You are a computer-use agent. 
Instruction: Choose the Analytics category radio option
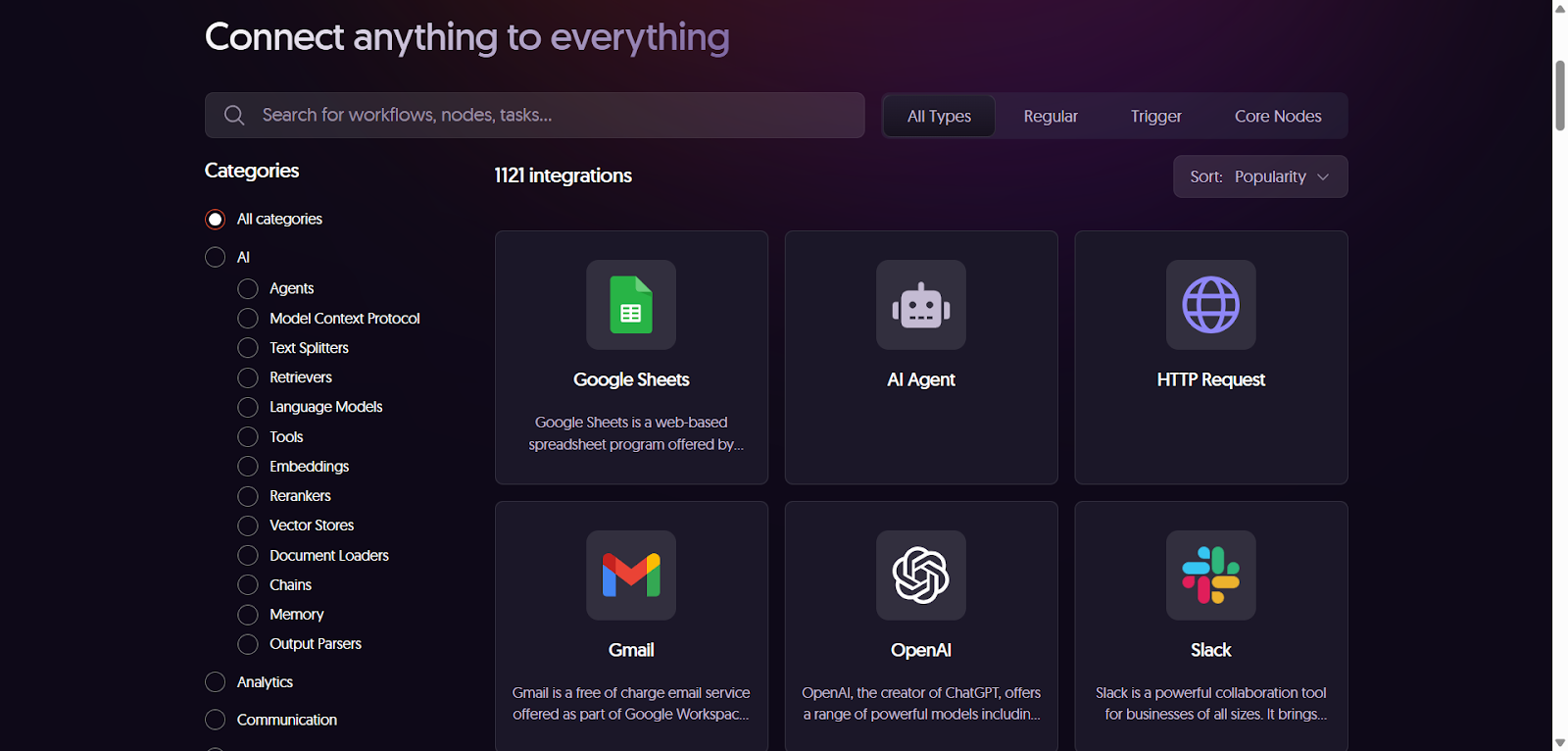pyautogui.click(x=216, y=682)
